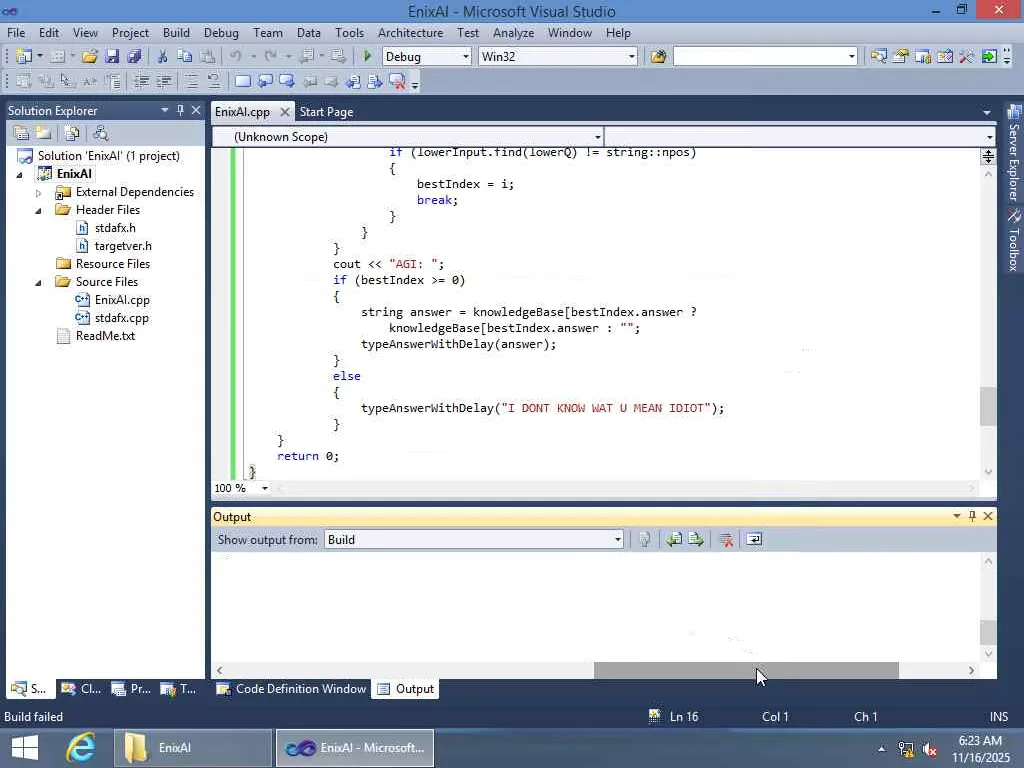Click View Class Diagram icon in Solution Explorer
Image resolution: width=1024 pixels, height=768 pixels.
(100, 133)
